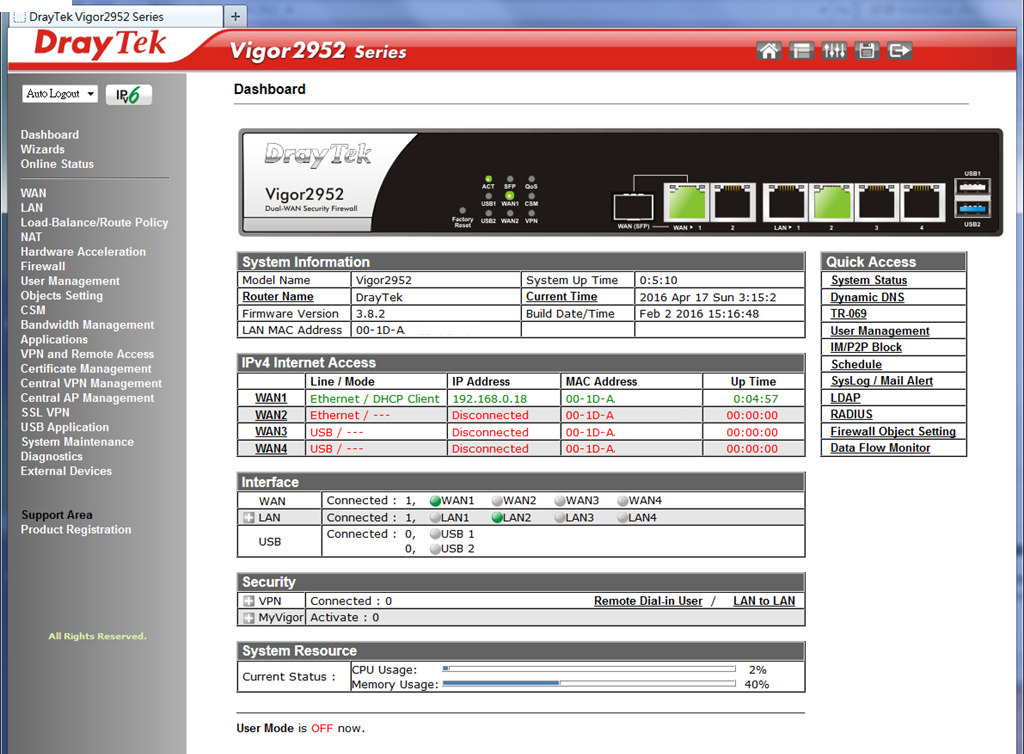Click the IPv6 button
Image resolution: width=1024 pixels, height=754 pixels.
129,95
